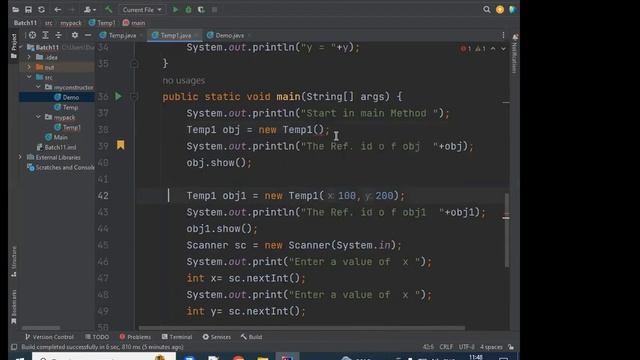Navigate back with the left arrow

point(58,9)
